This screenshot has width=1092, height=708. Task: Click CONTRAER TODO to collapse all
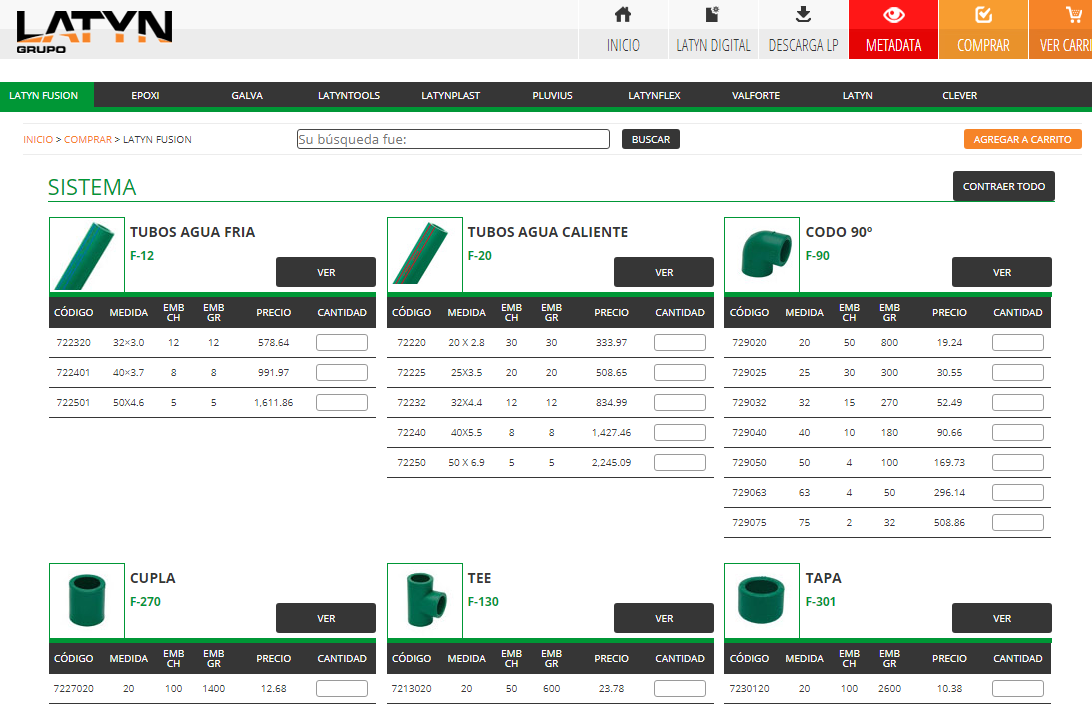[1004, 187]
